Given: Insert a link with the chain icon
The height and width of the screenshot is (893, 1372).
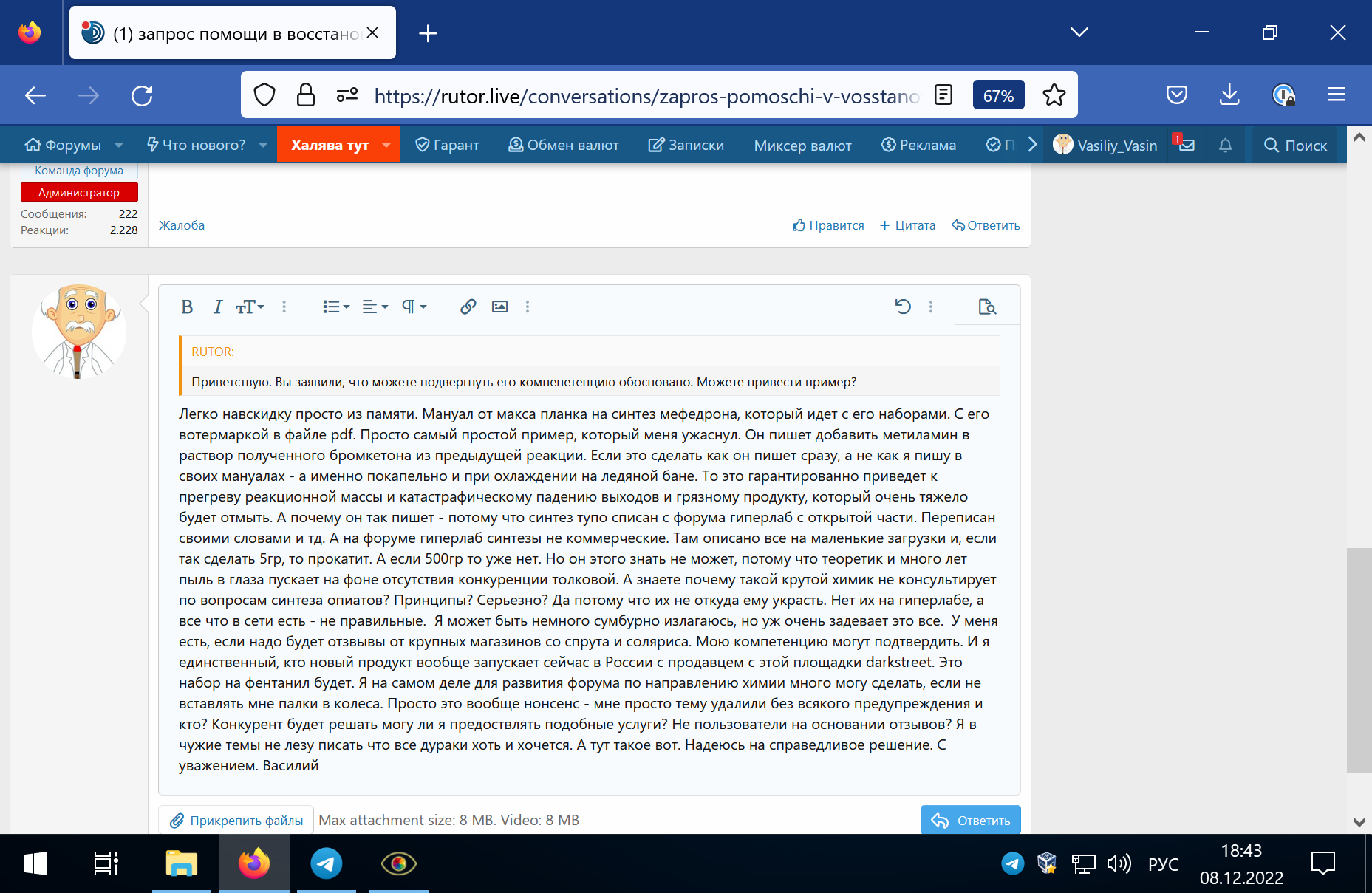Looking at the screenshot, I should point(468,307).
